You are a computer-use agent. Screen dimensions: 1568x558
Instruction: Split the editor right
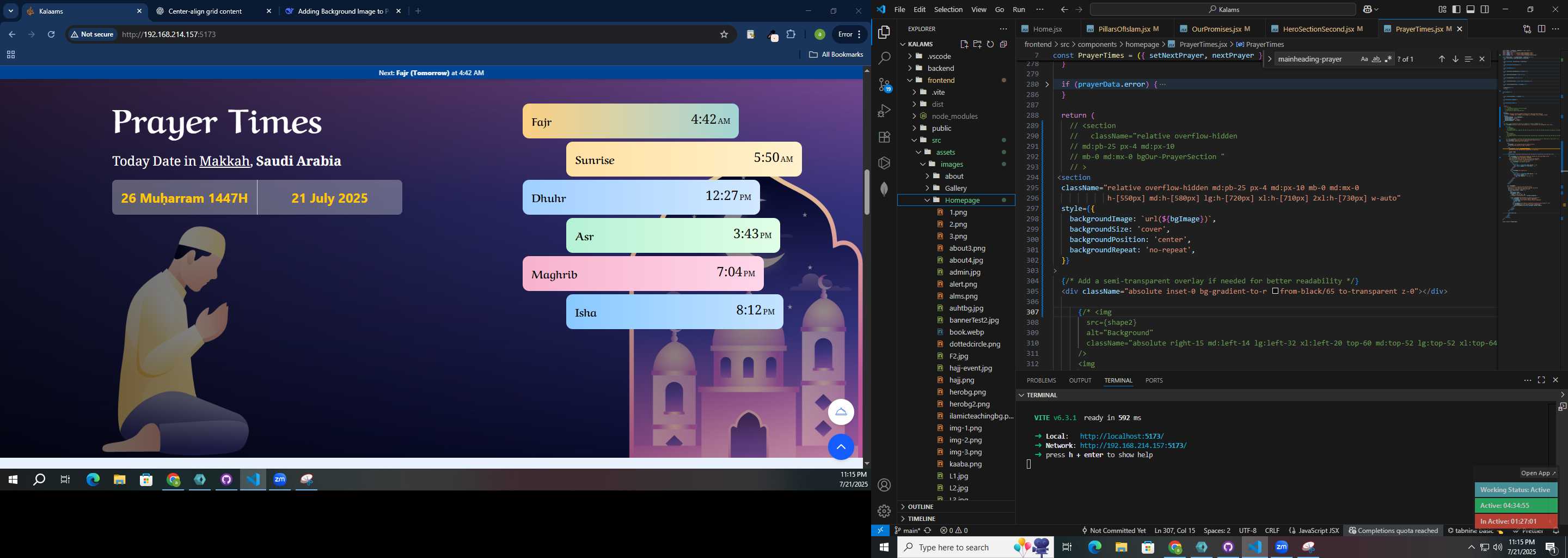pos(1541,29)
